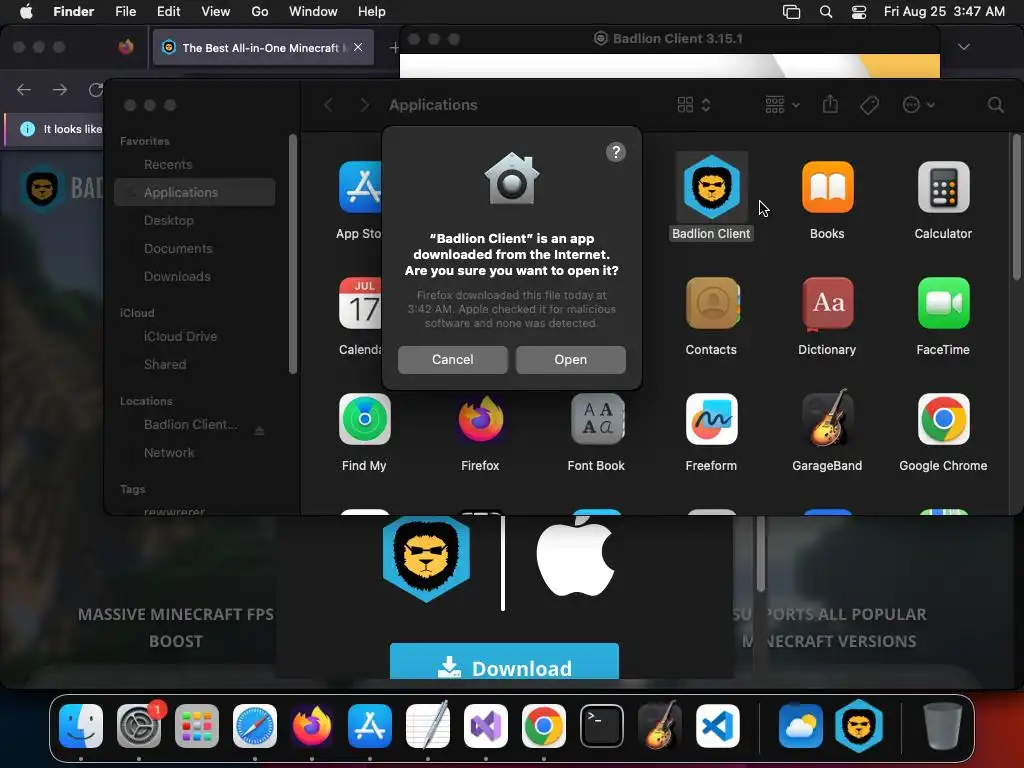Viewport: 1024px width, 768px height.
Task: Open Spotlight search in menu bar
Action: pyautogui.click(x=825, y=12)
